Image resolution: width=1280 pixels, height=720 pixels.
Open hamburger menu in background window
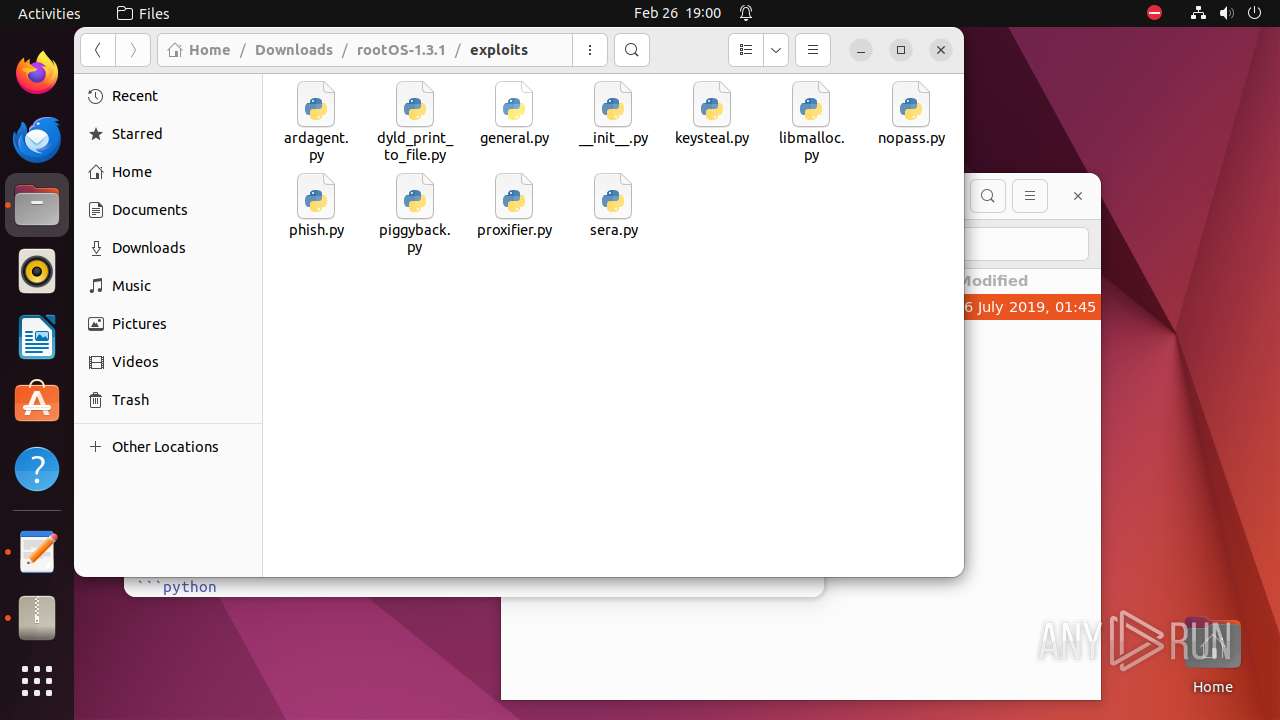(x=1030, y=196)
